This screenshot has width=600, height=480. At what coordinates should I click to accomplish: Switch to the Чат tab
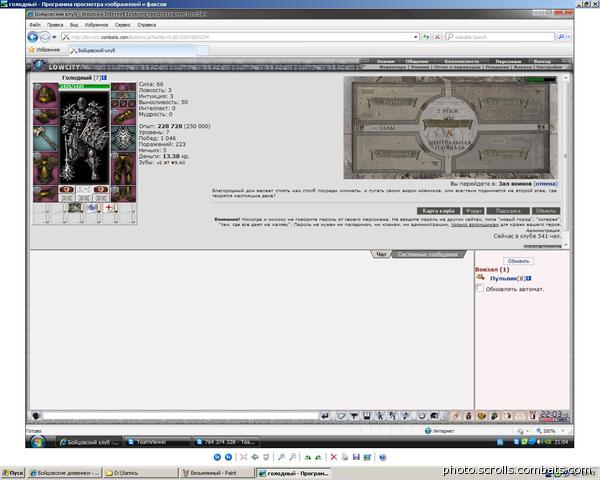(381, 254)
